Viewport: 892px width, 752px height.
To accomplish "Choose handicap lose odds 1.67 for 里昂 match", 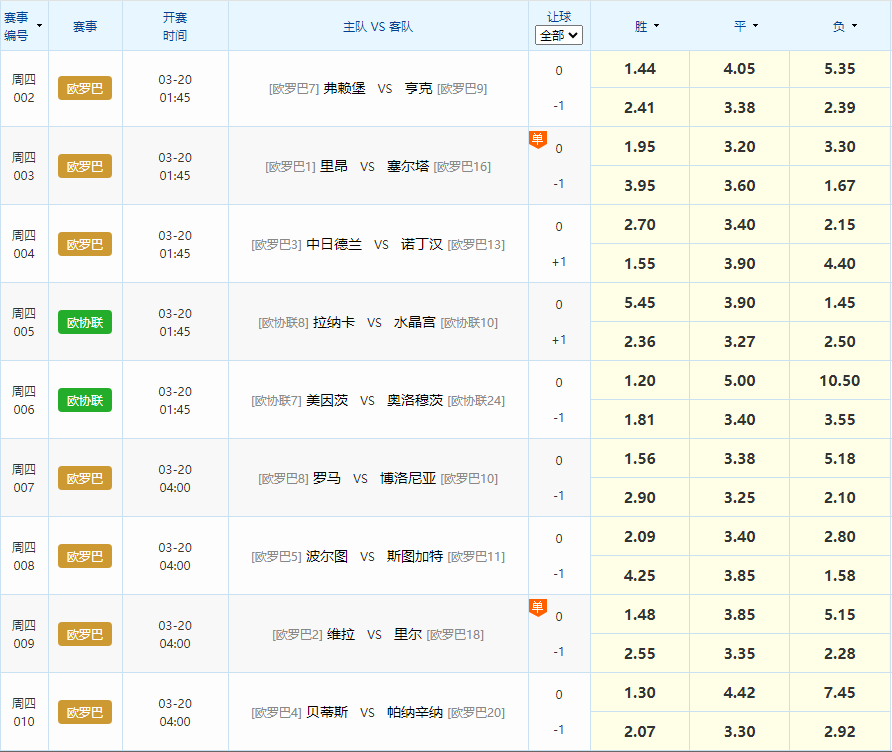I will coord(840,185).
